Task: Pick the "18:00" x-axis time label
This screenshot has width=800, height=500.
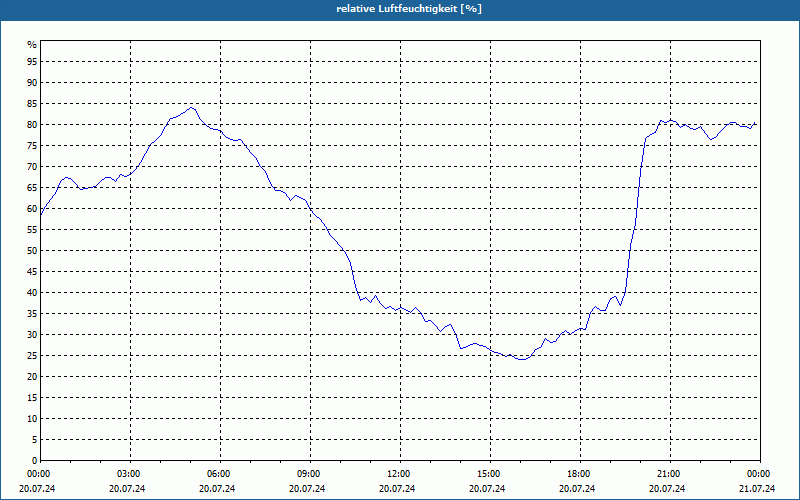Action: pos(578,474)
